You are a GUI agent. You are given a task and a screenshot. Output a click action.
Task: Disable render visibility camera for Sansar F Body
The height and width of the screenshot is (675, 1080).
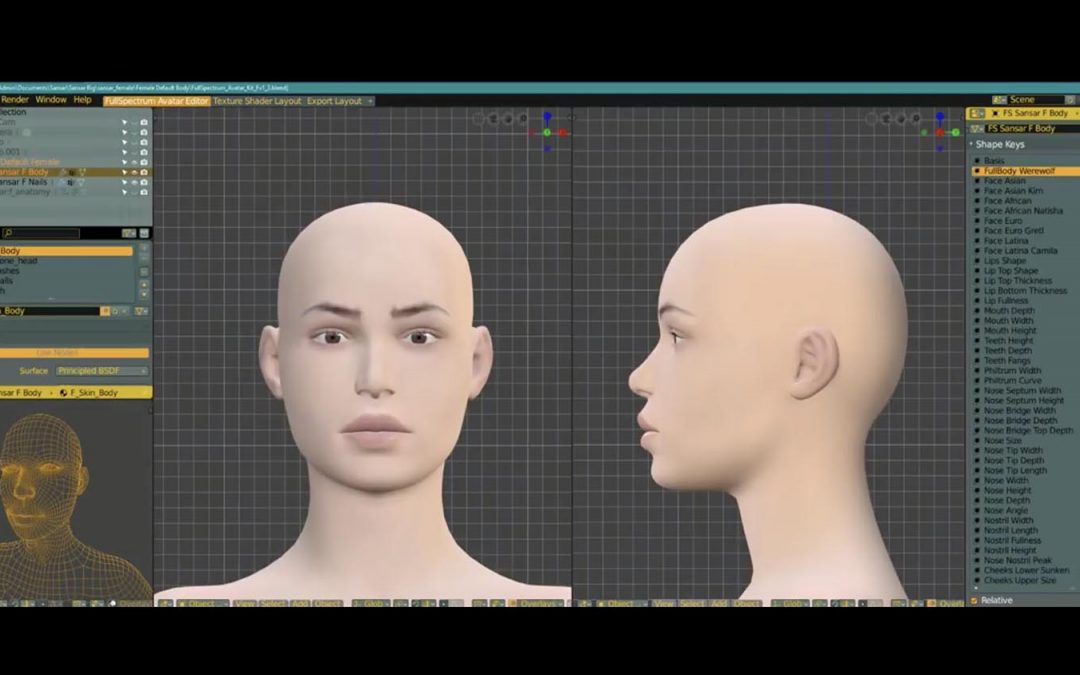tap(143, 172)
